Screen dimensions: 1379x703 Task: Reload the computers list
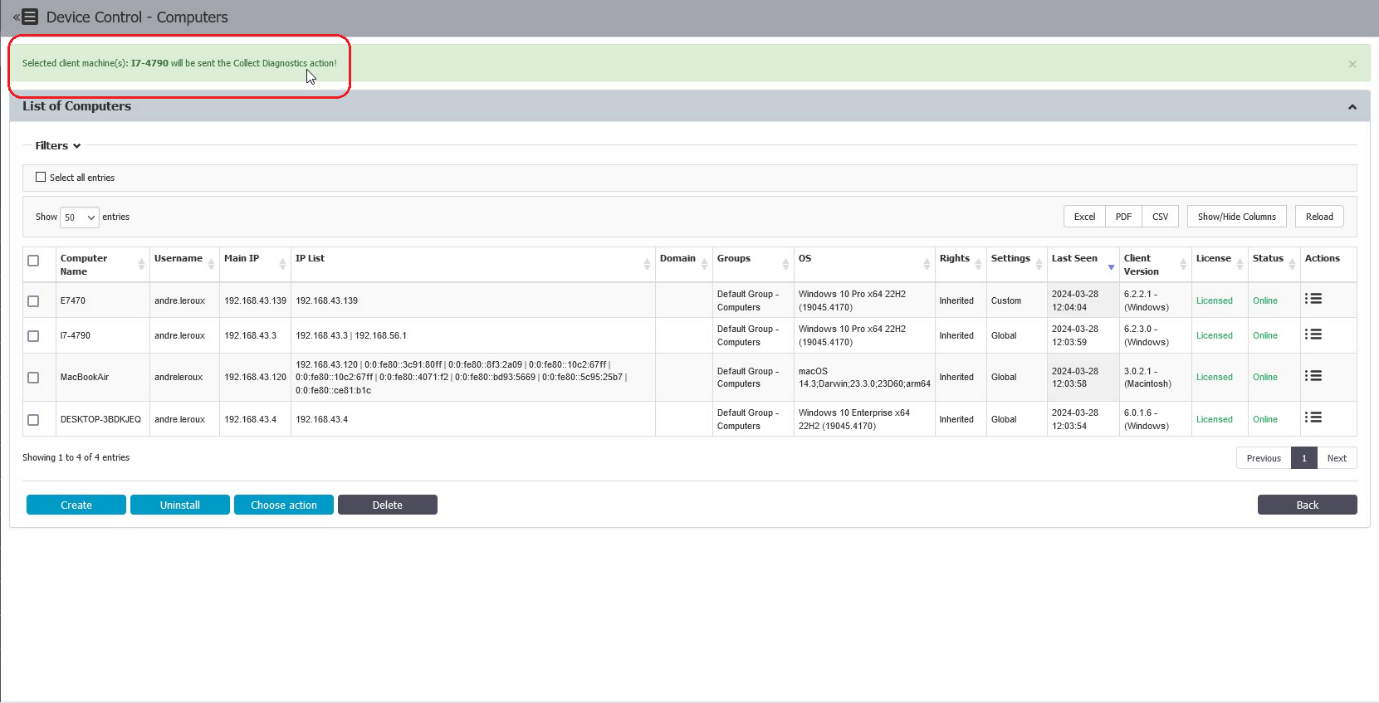pyautogui.click(x=1319, y=216)
